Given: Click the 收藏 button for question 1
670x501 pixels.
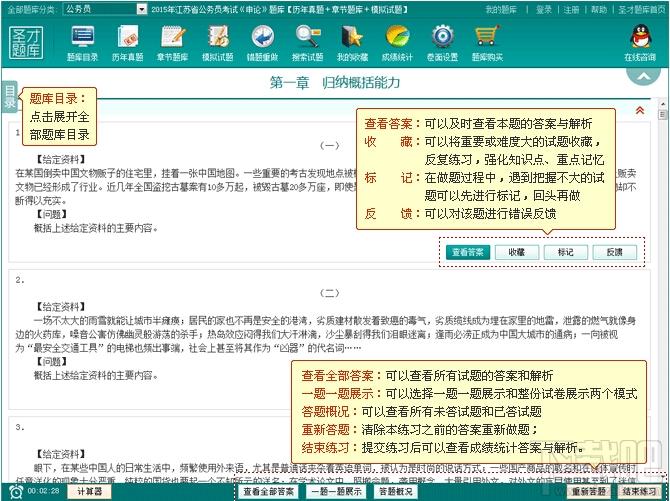Looking at the screenshot, I should click(x=517, y=252).
